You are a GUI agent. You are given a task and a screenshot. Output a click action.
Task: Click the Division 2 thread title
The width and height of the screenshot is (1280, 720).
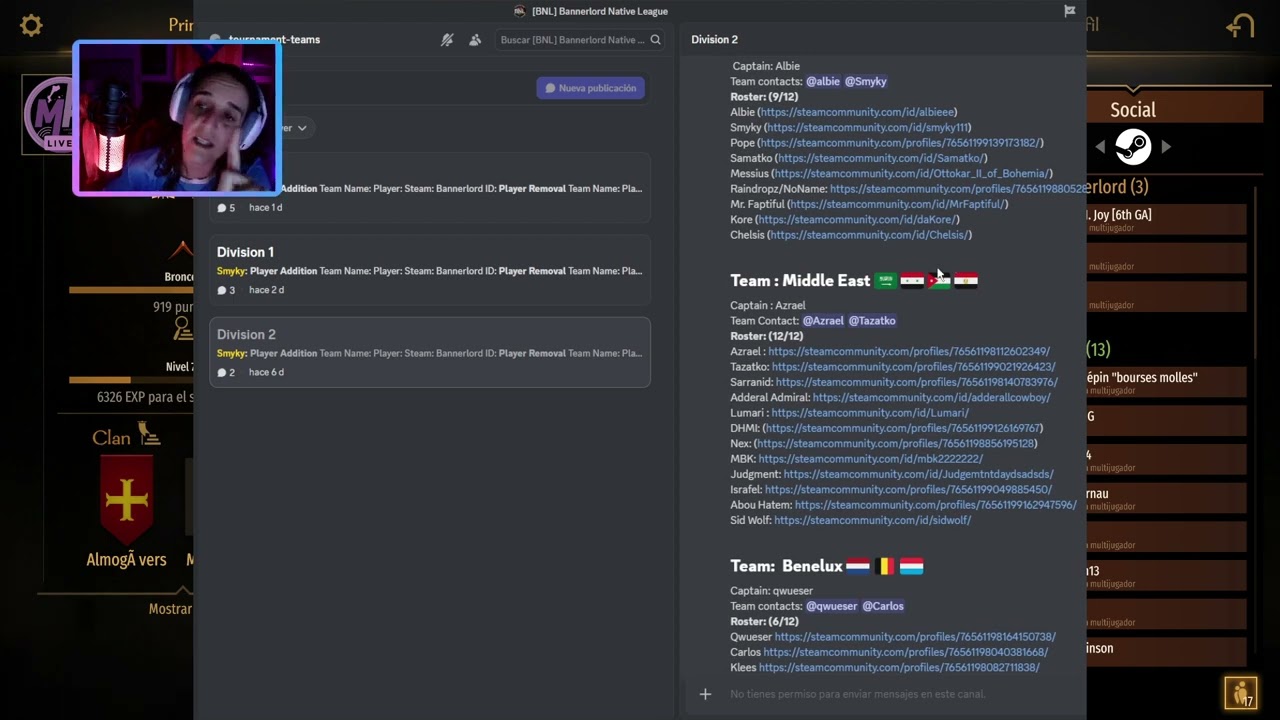click(x=715, y=40)
